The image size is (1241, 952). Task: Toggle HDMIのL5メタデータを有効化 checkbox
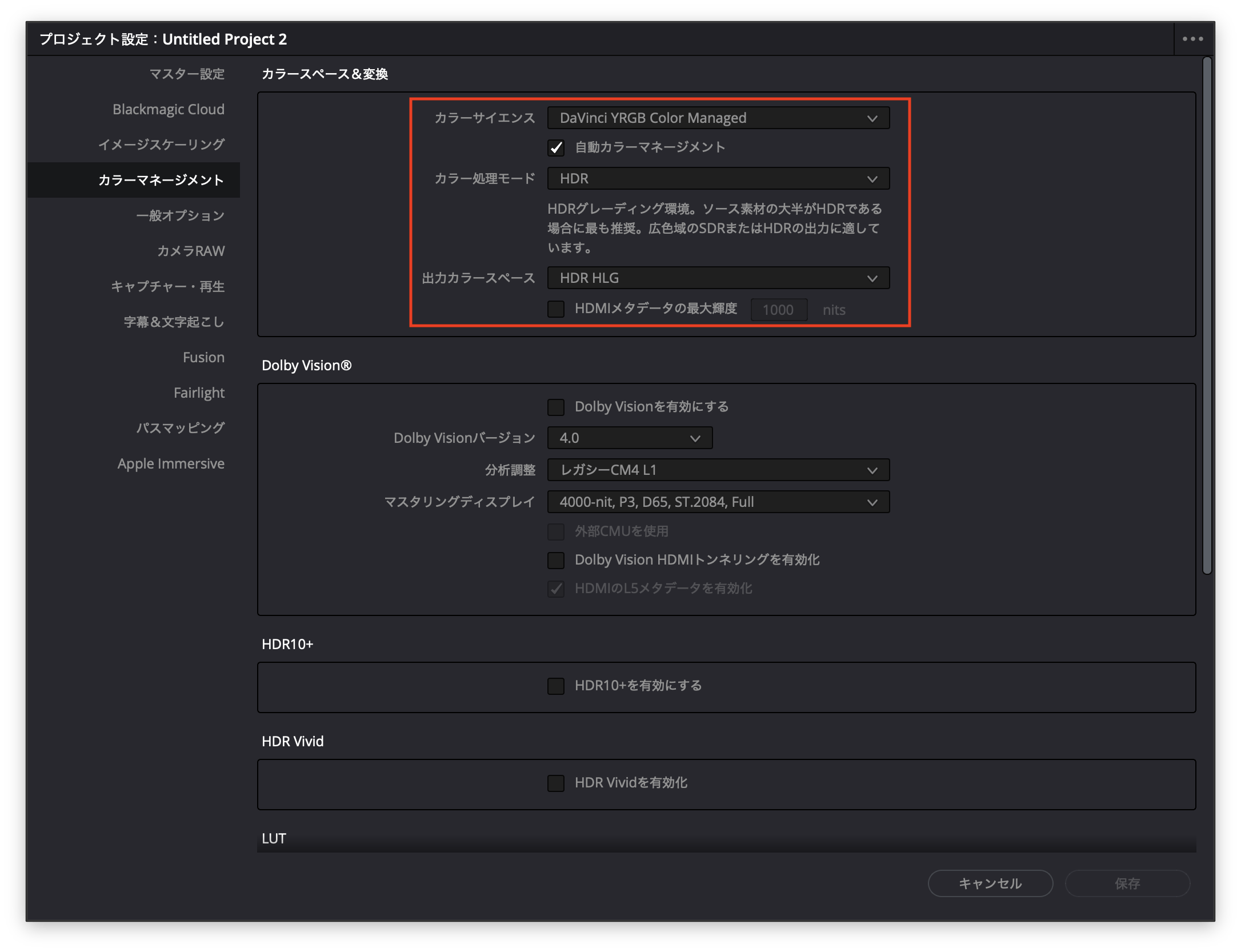pyautogui.click(x=556, y=589)
